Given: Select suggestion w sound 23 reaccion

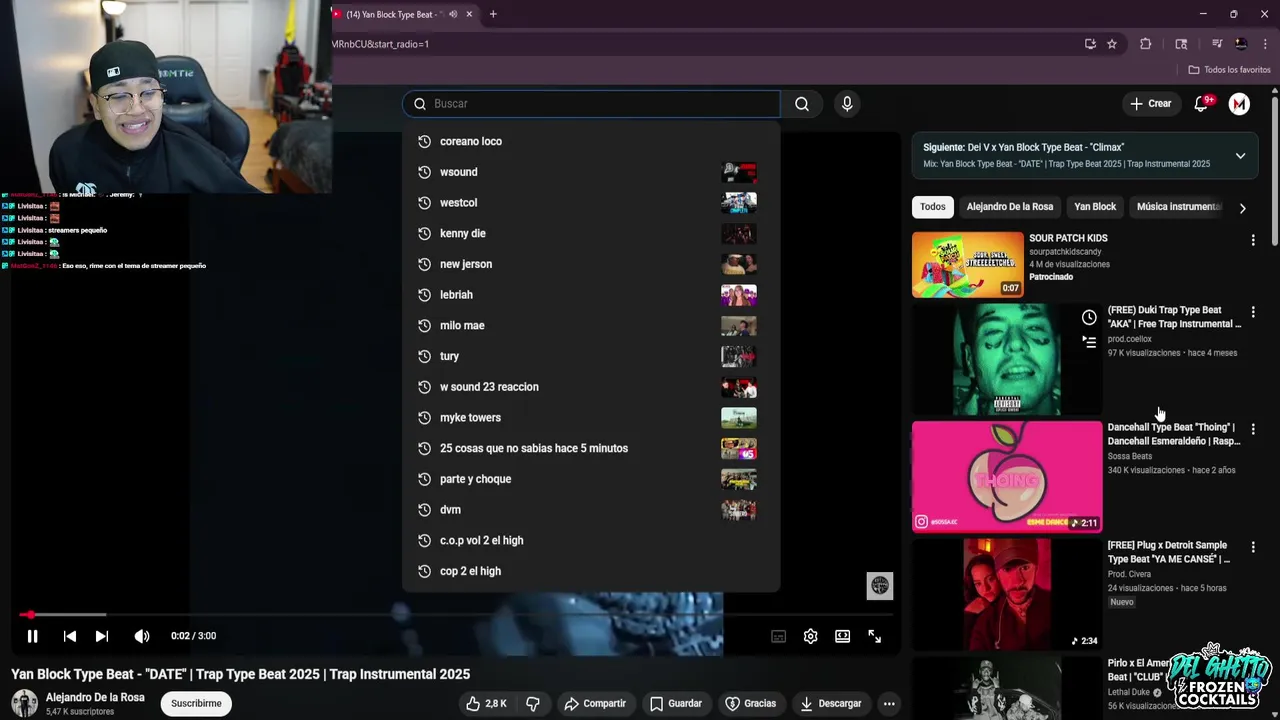Looking at the screenshot, I should (x=590, y=387).
